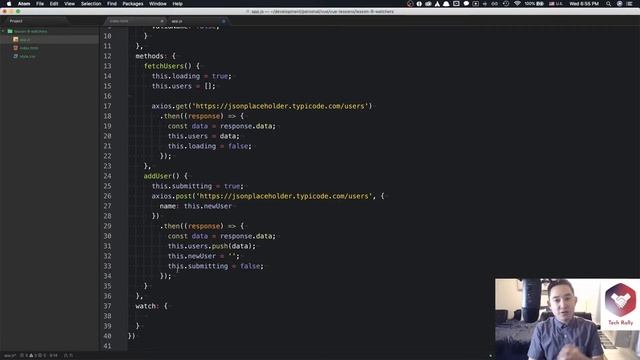
Task: Open the Window menu
Action: pyautogui.click(x=158, y=4)
